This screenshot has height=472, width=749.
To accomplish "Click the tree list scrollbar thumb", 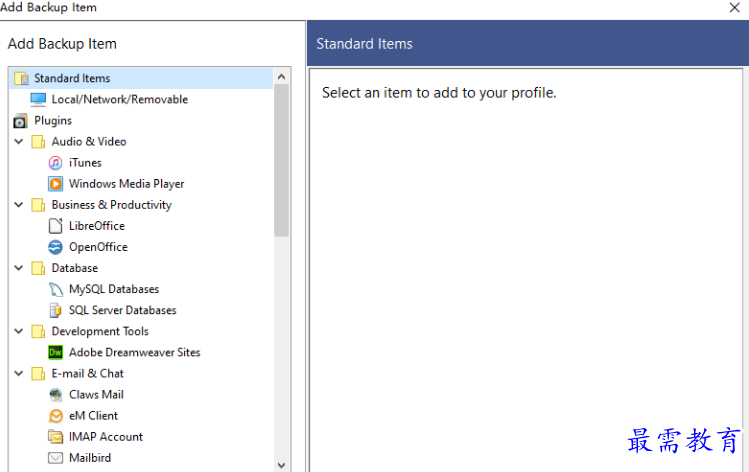I will pyautogui.click(x=281, y=161).
